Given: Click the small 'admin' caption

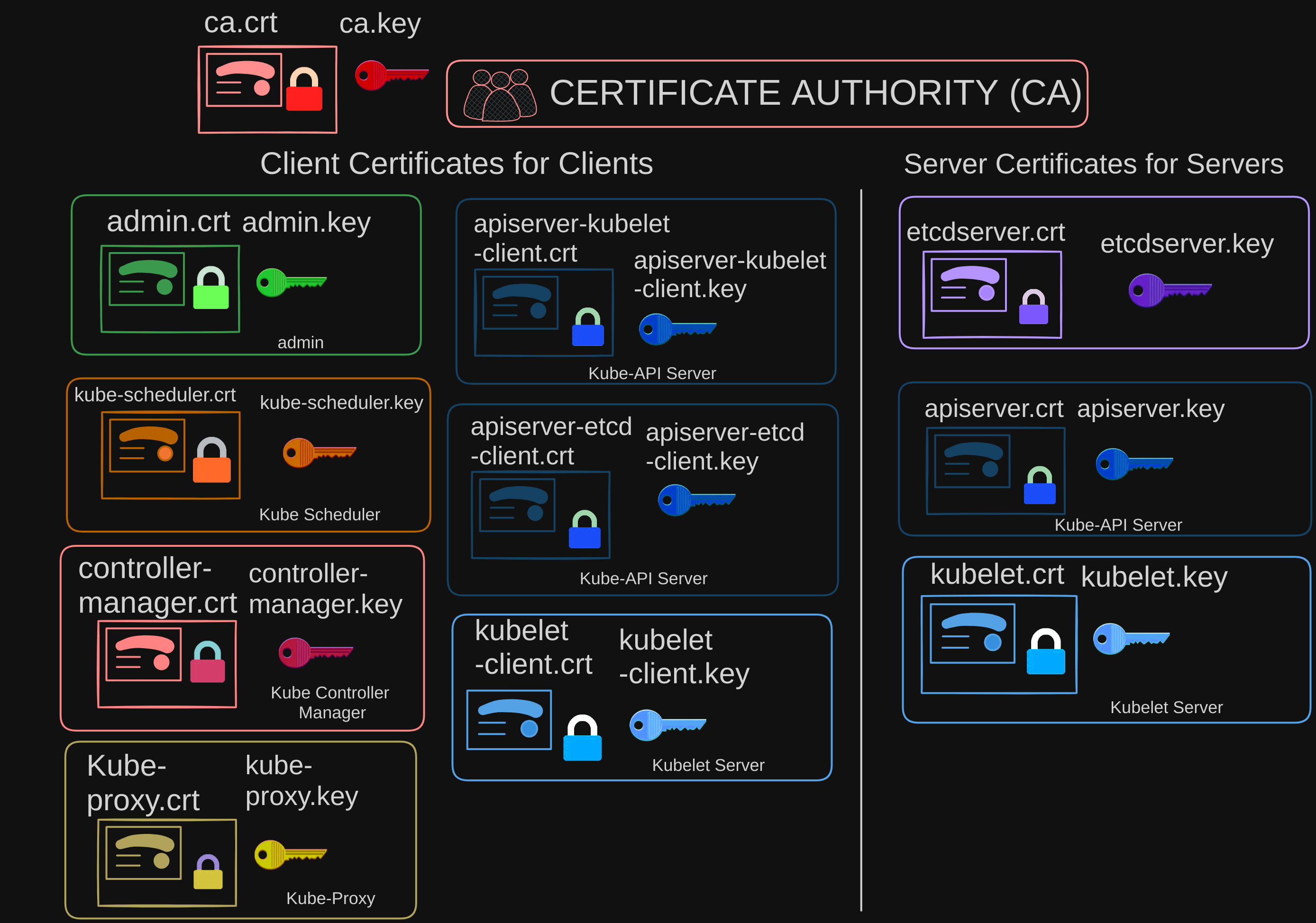Looking at the screenshot, I should (x=301, y=343).
